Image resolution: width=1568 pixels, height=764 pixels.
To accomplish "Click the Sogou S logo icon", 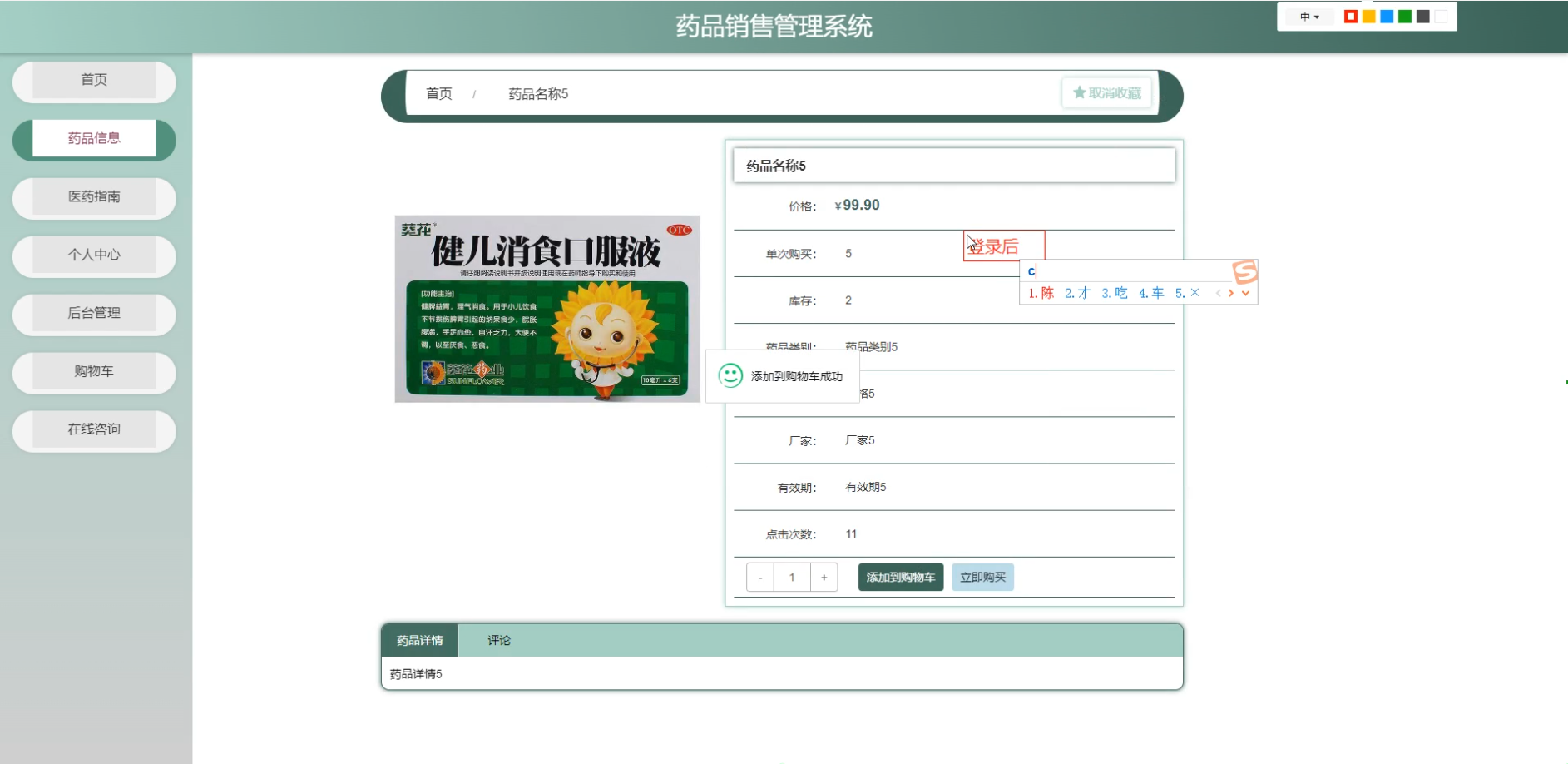I will 1245,271.
